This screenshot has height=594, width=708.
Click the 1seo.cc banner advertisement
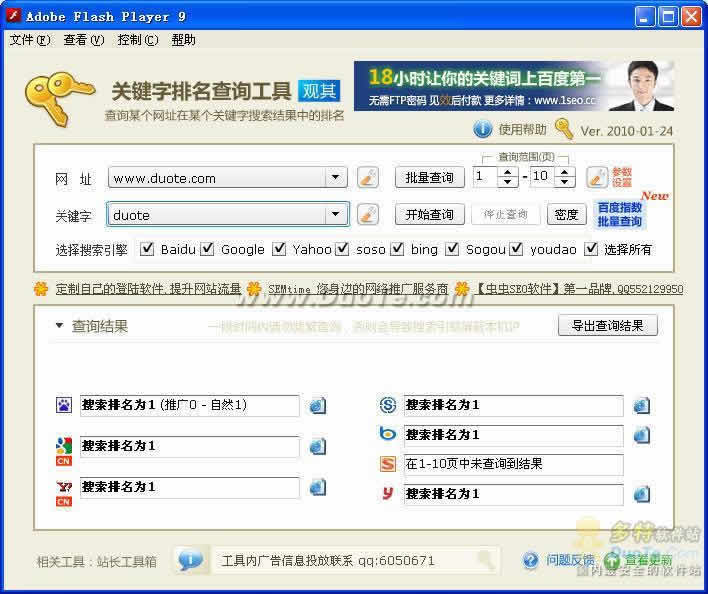point(514,86)
